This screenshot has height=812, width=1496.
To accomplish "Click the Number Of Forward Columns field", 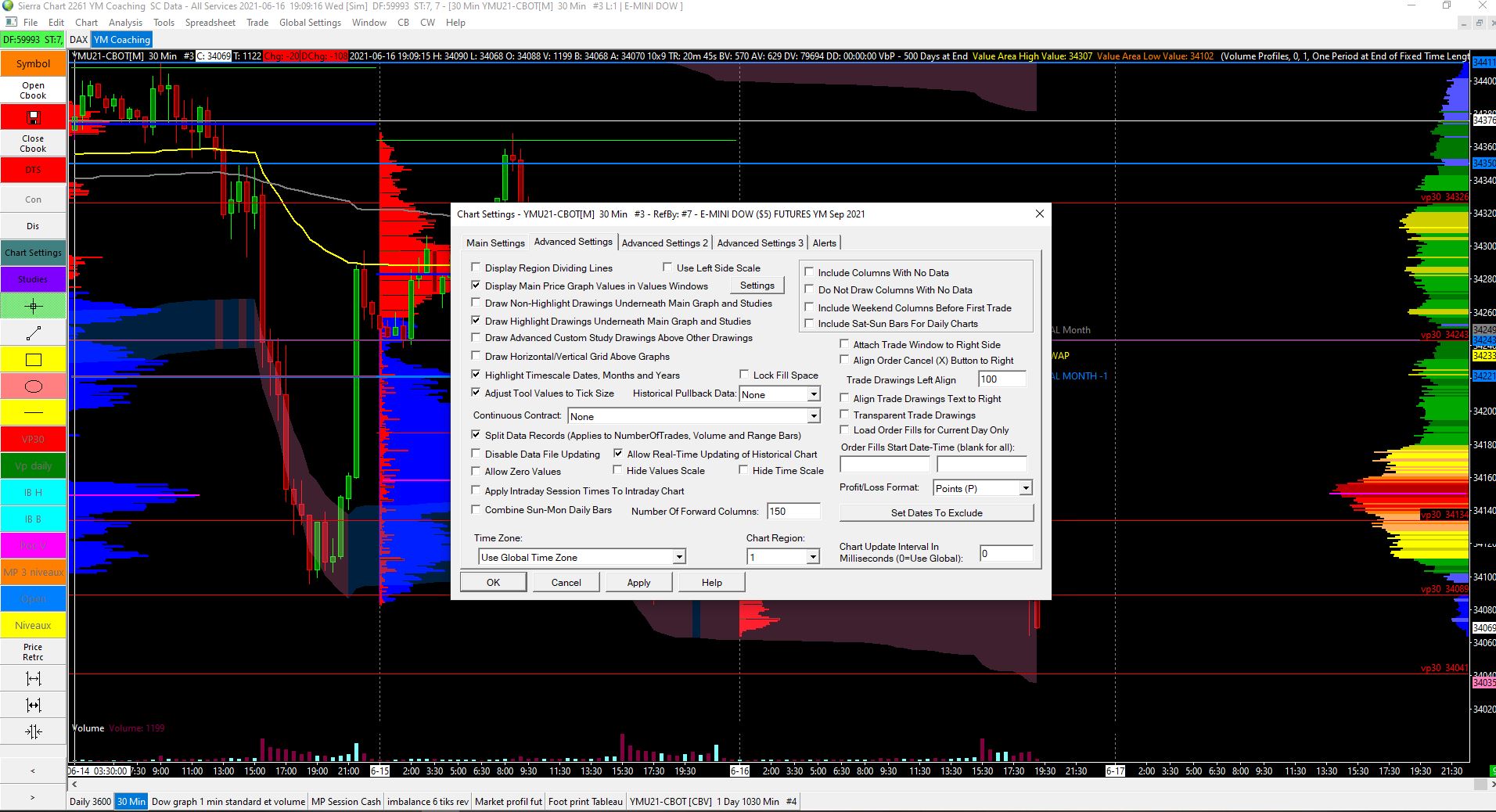I will [x=793, y=511].
